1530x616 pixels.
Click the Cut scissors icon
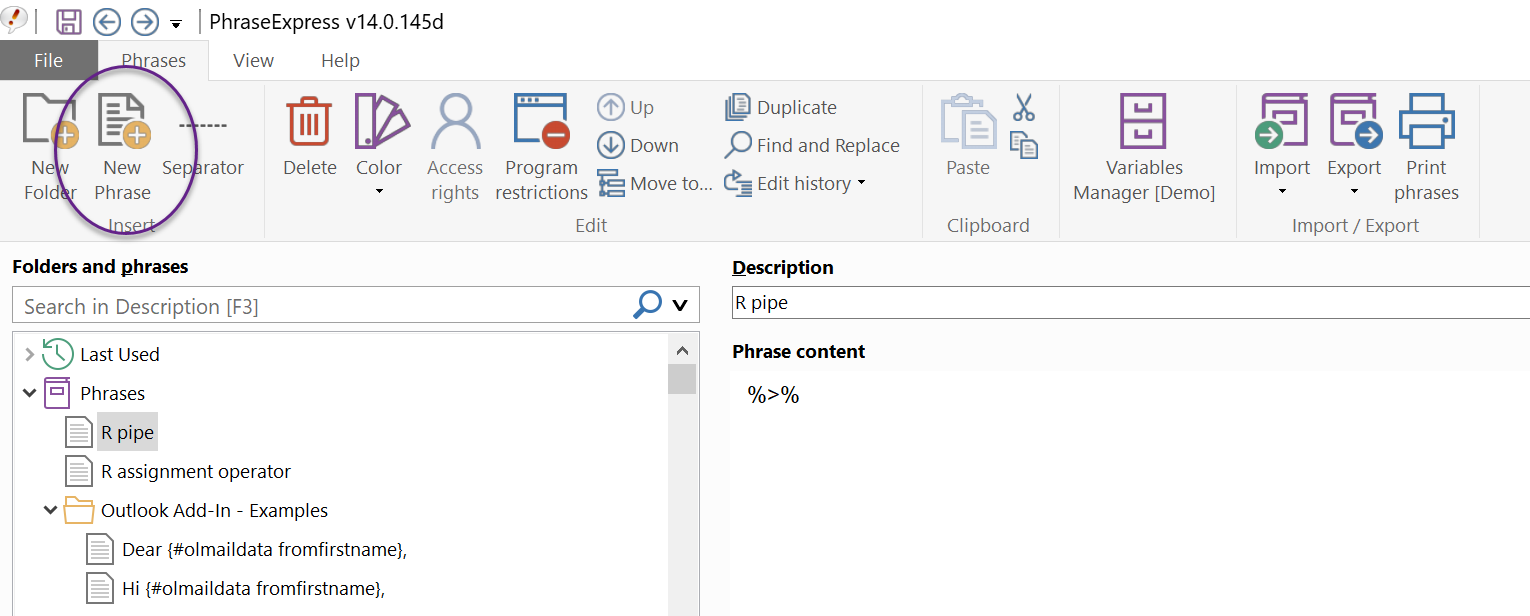pyautogui.click(x=1024, y=107)
